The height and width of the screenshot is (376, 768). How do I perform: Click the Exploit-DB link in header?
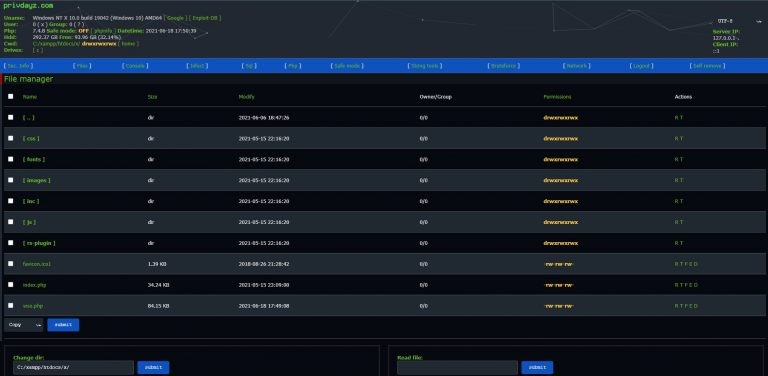(205, 18)
